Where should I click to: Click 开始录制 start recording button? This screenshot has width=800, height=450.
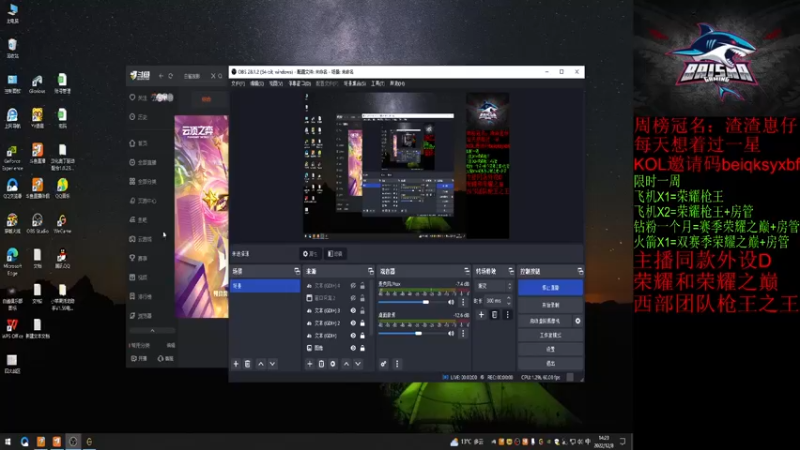(551, 305)
